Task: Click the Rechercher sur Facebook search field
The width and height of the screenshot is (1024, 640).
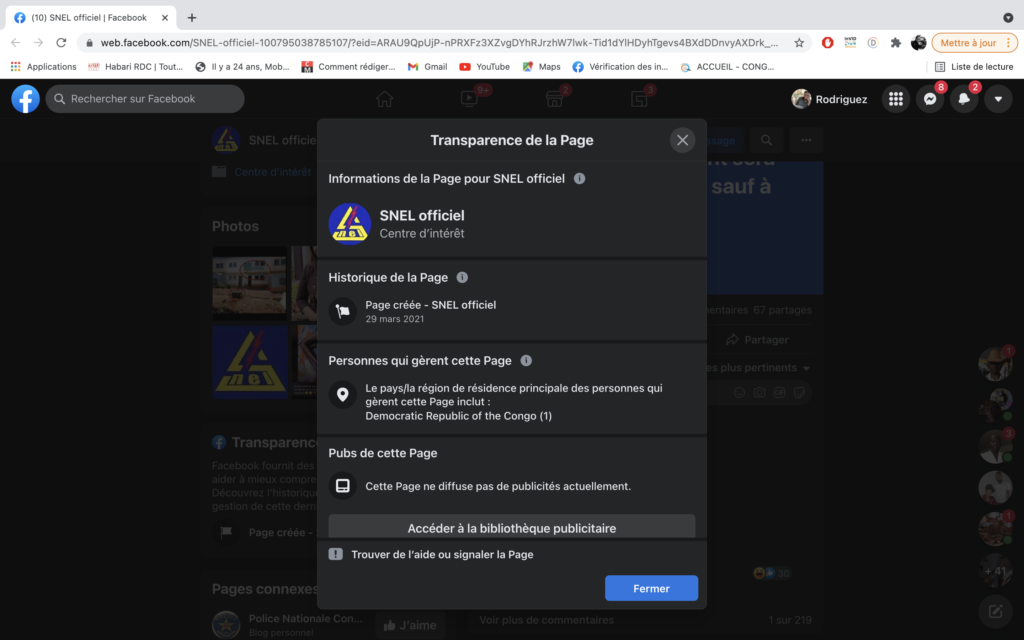Action: [x=145, y=99]
